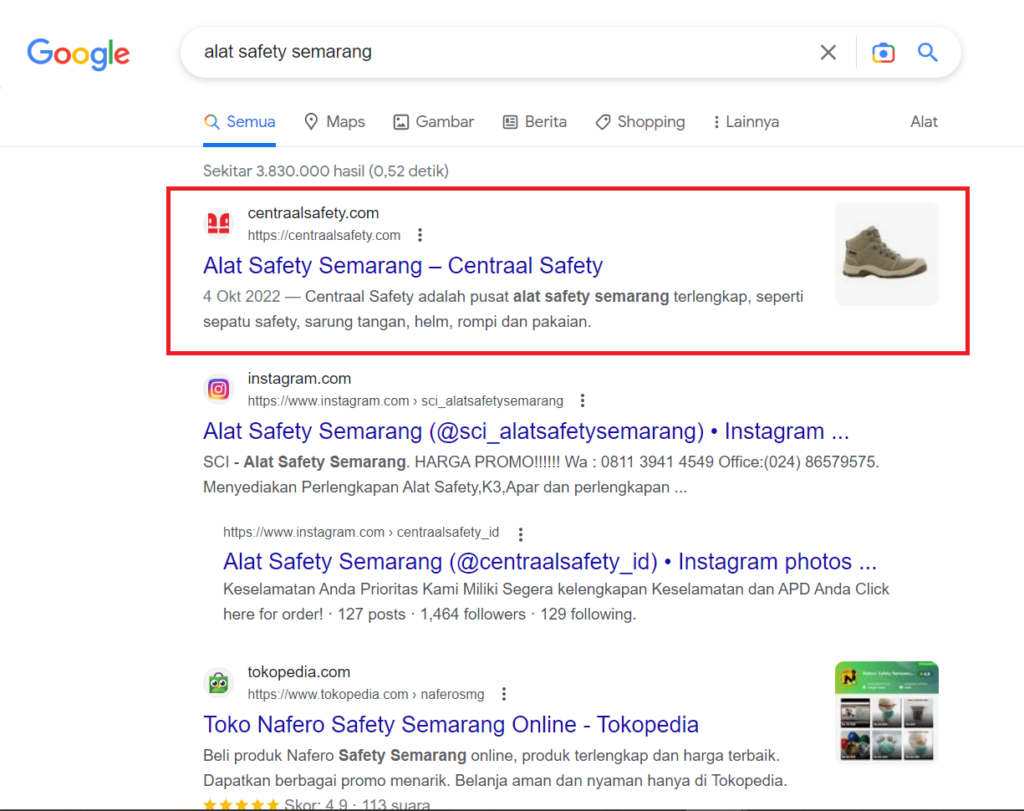Open the Shopping tab

(x=640, y=122)
